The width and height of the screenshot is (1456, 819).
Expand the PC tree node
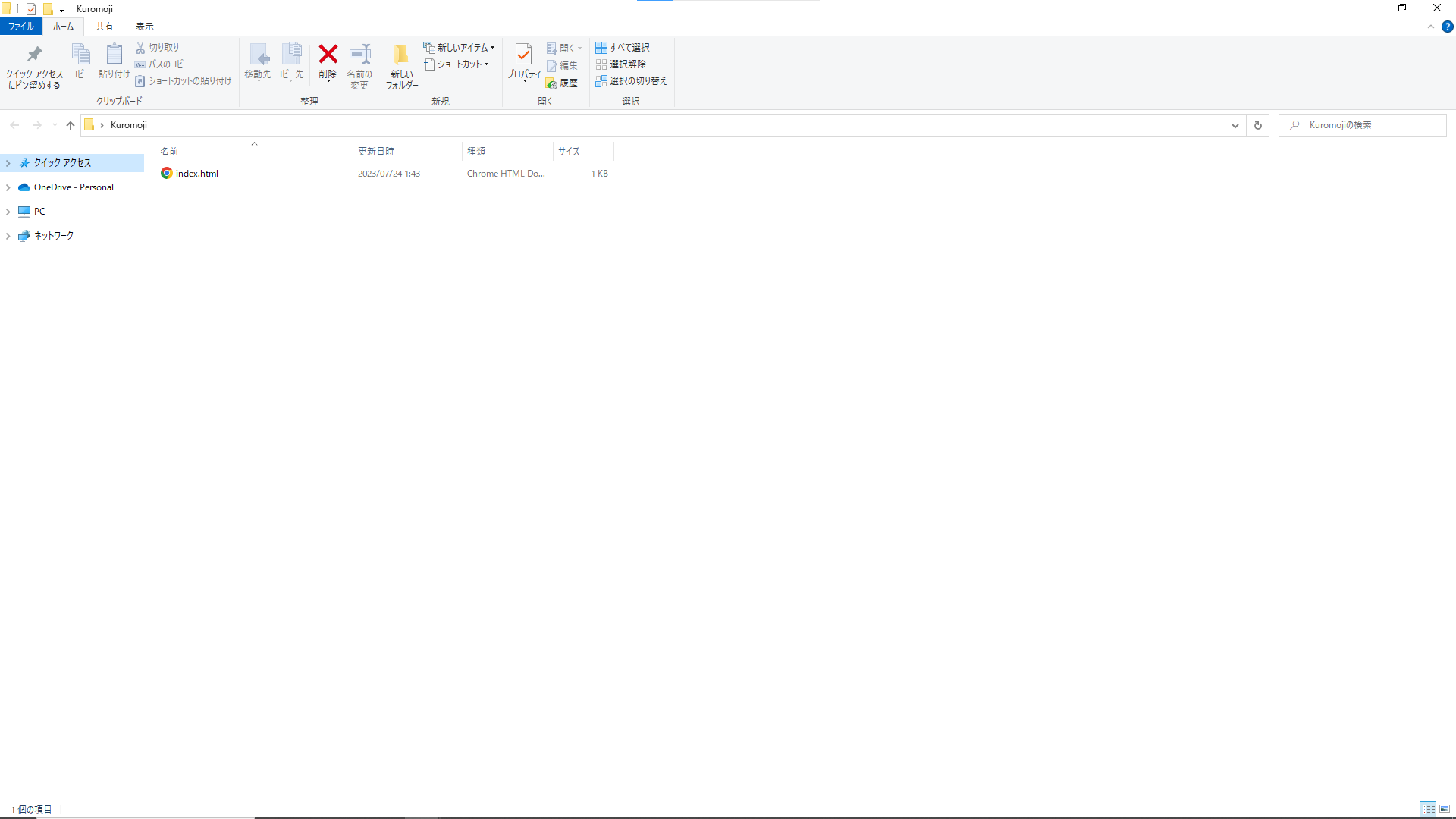coord(8,212)
